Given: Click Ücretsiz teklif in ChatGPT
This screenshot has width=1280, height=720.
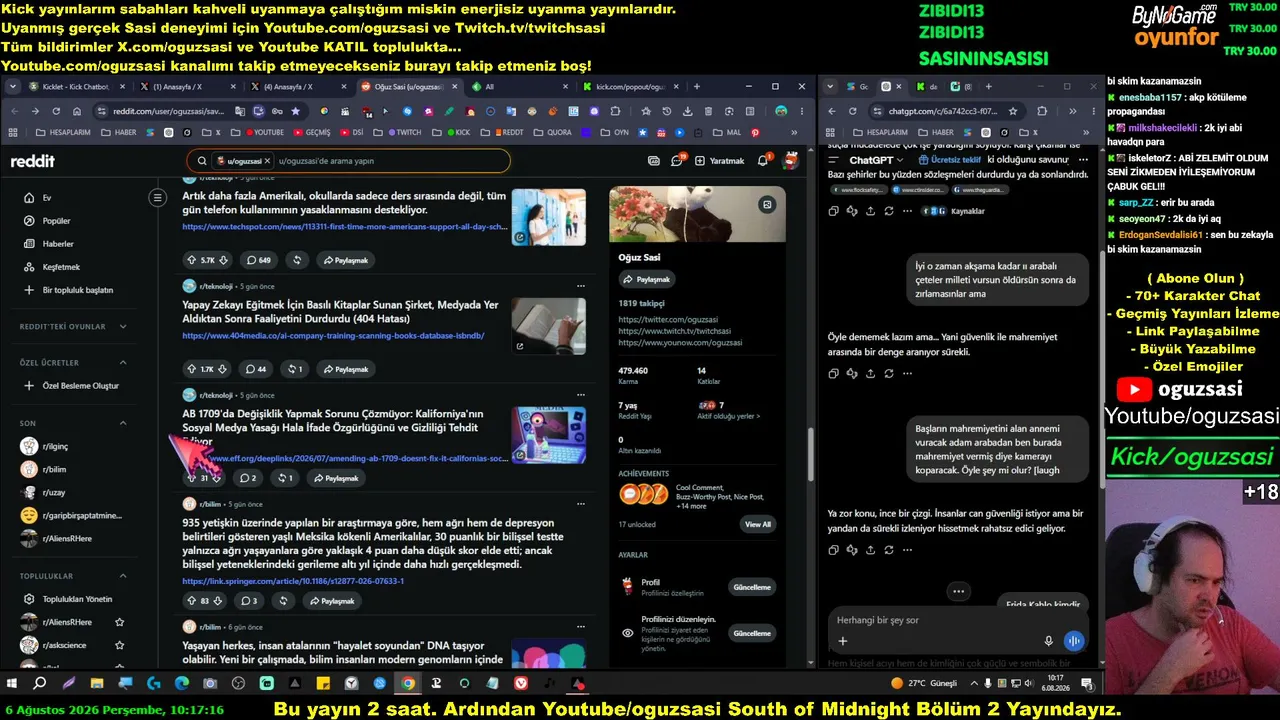Looking at the screenshot, I should point(949,160).
